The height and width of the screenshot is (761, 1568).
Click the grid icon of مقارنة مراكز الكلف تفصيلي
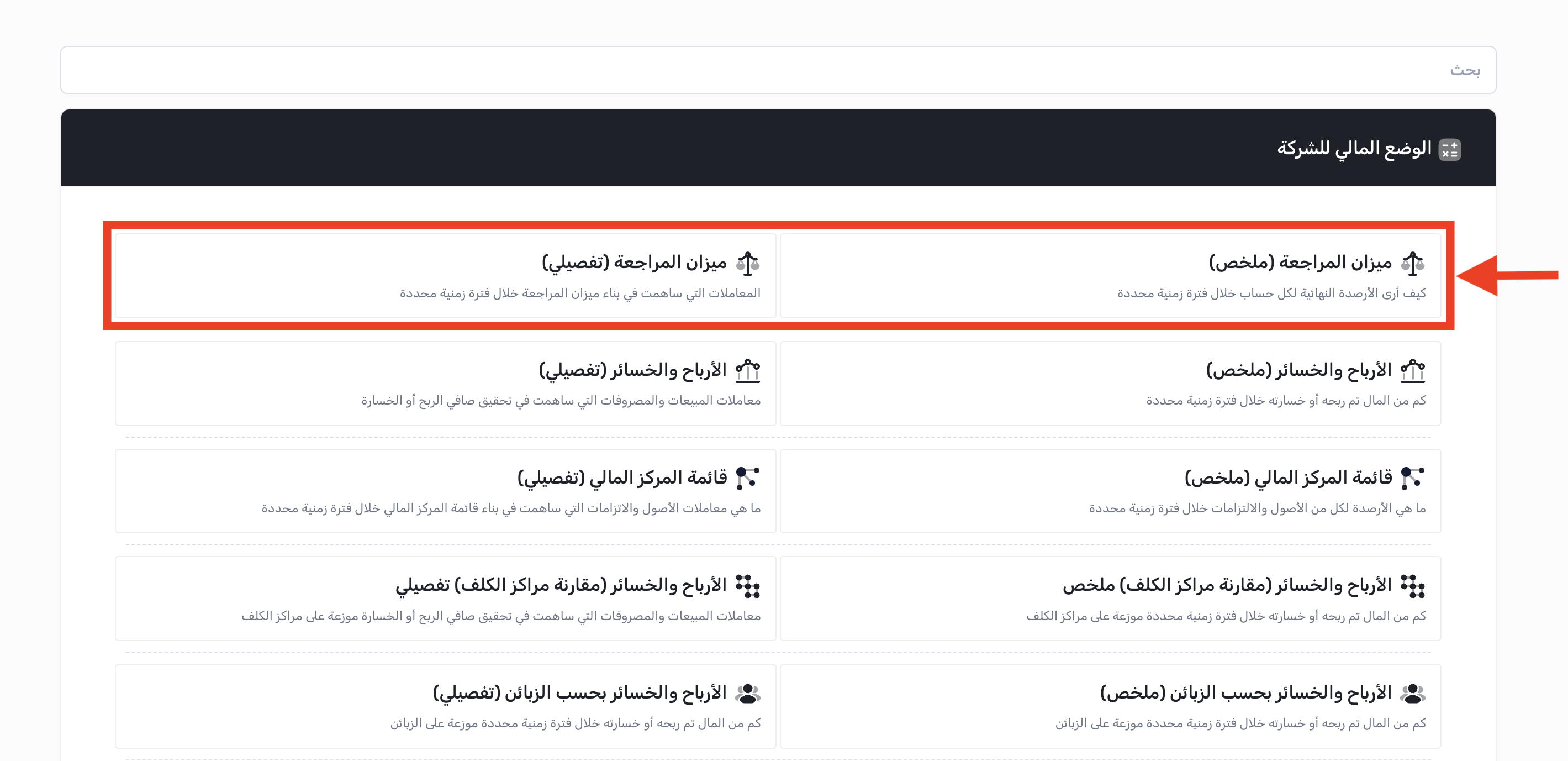coord(747,585)
